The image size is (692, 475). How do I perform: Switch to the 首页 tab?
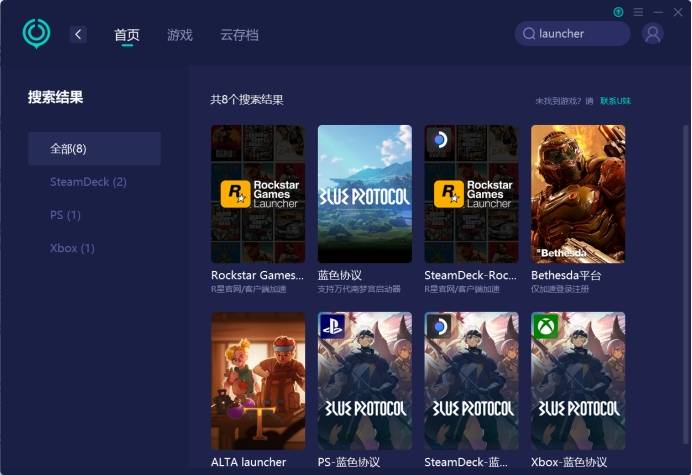point(127,35)
